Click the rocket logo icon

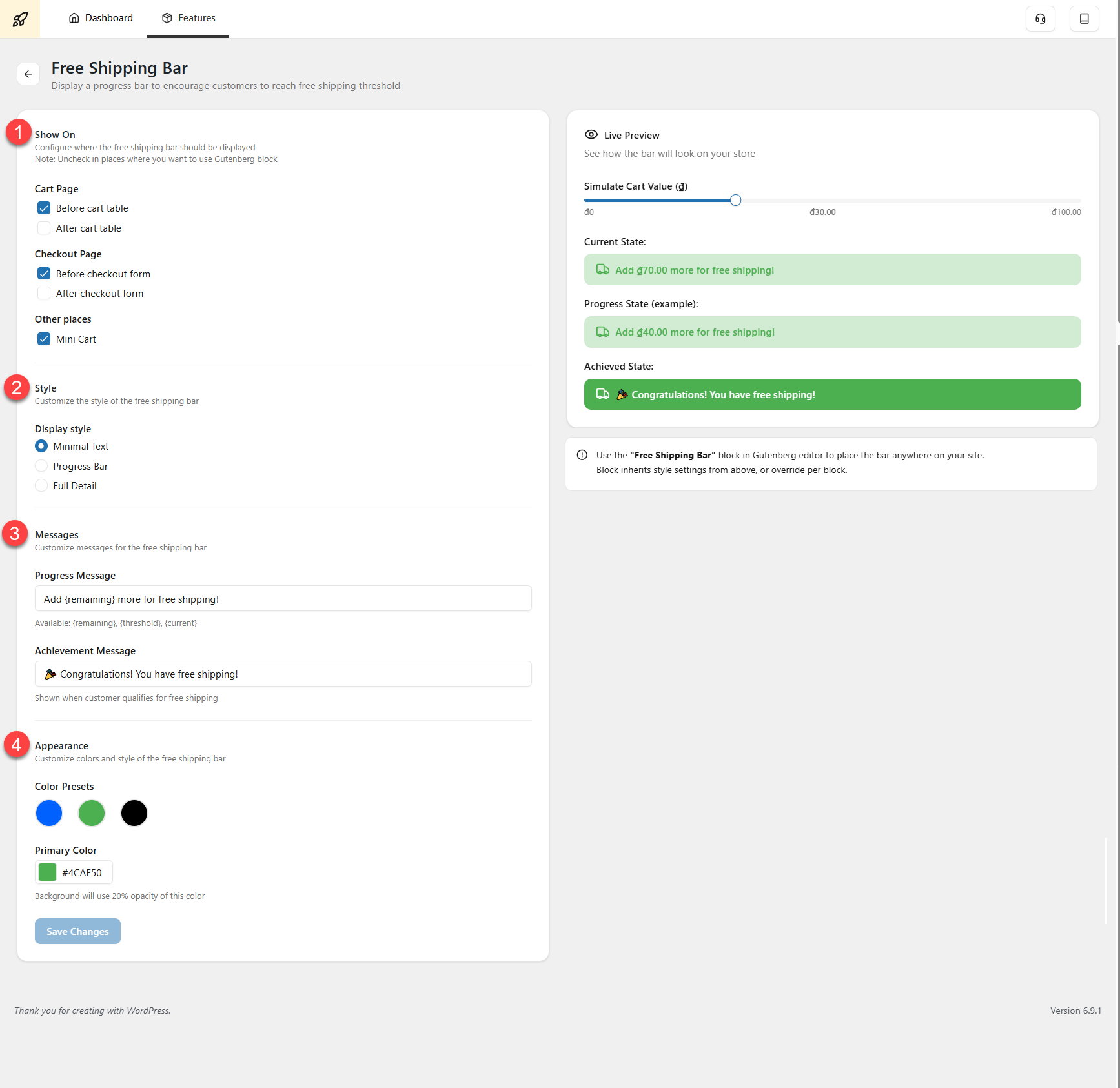point(20,19)
